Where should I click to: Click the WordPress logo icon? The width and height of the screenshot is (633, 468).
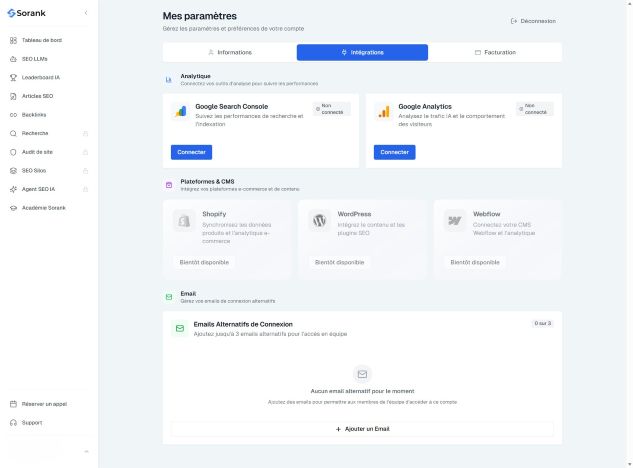click(x=319, y=220)
